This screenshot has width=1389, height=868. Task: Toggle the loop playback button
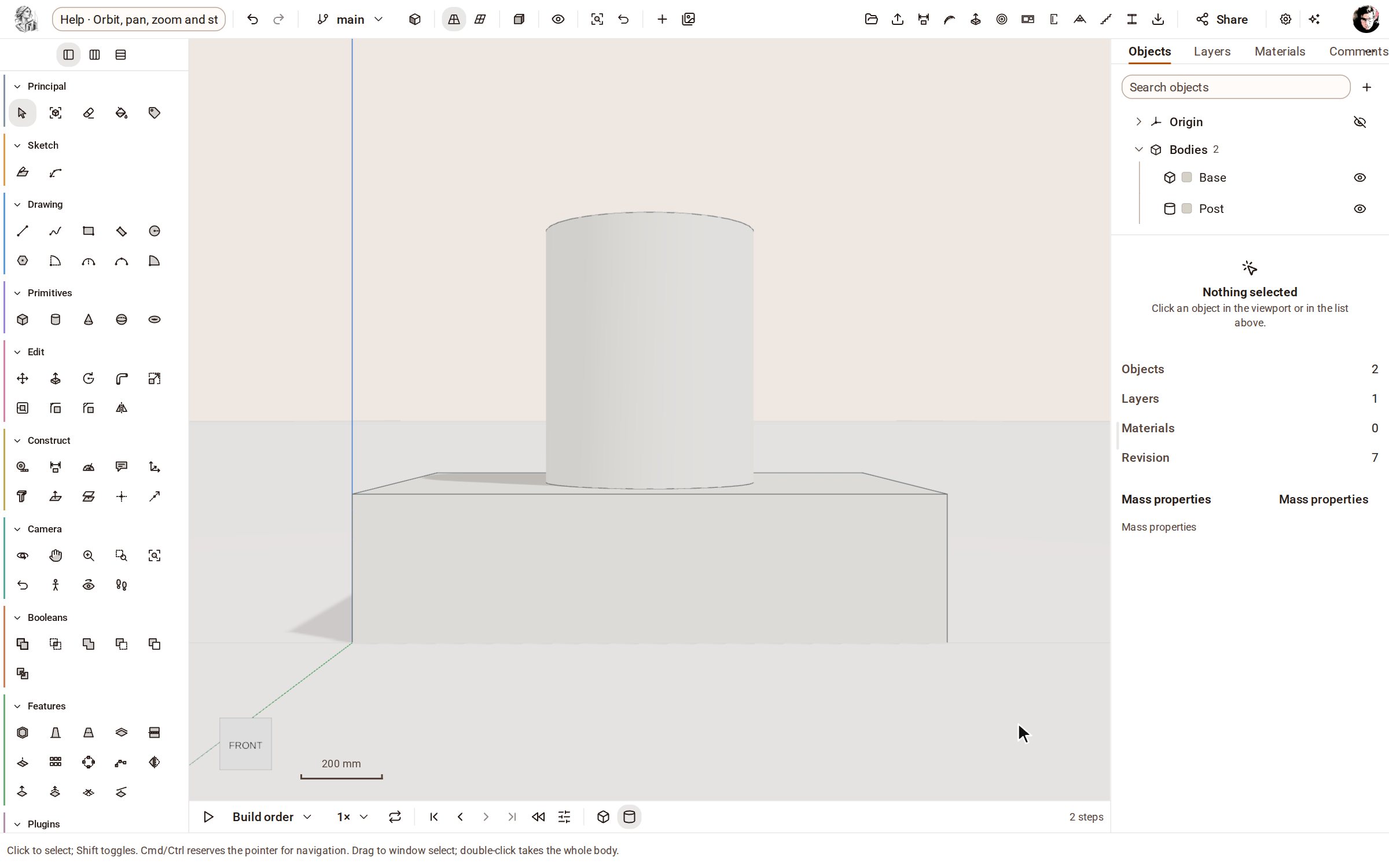click(x=395, y=817)
